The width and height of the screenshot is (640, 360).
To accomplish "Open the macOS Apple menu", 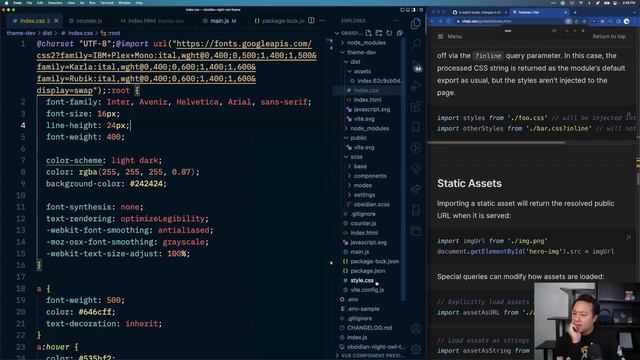I will pyautogui.click(x=7, y=3).
